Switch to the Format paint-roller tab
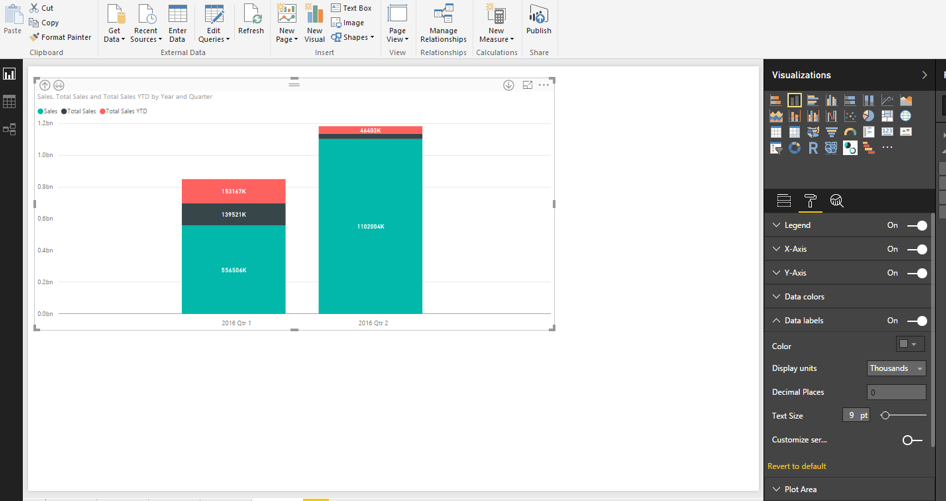Image resolution: width=946 pixels, height=501 pixels. tap(810, 201)
